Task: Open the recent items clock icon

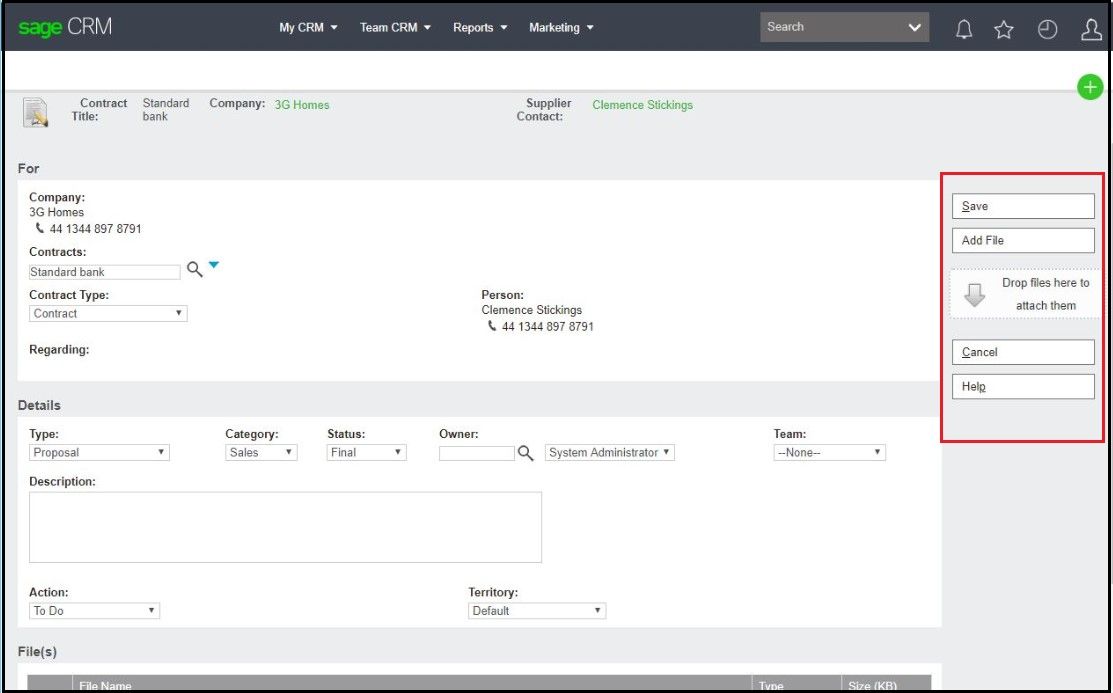Action: (1048, 29)
